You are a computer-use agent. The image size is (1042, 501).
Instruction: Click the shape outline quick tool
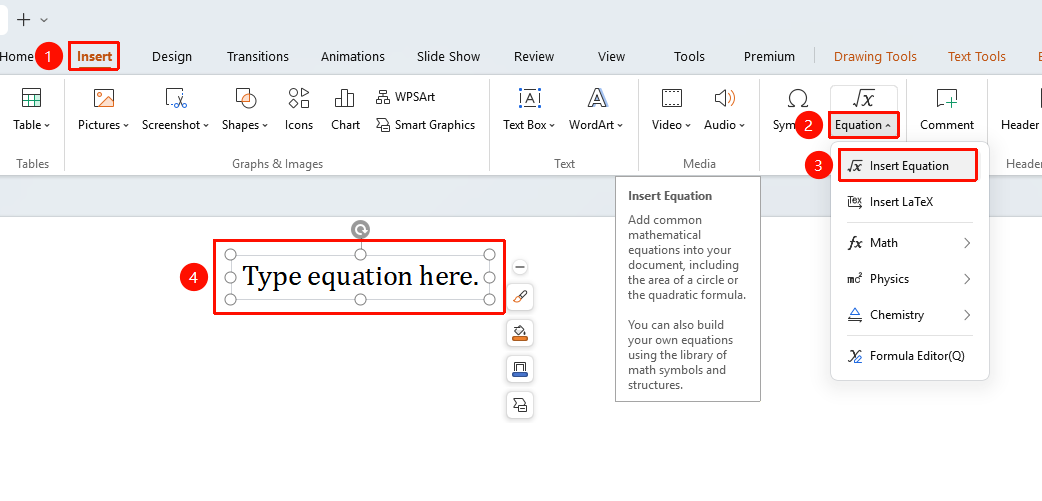point(520,369)
